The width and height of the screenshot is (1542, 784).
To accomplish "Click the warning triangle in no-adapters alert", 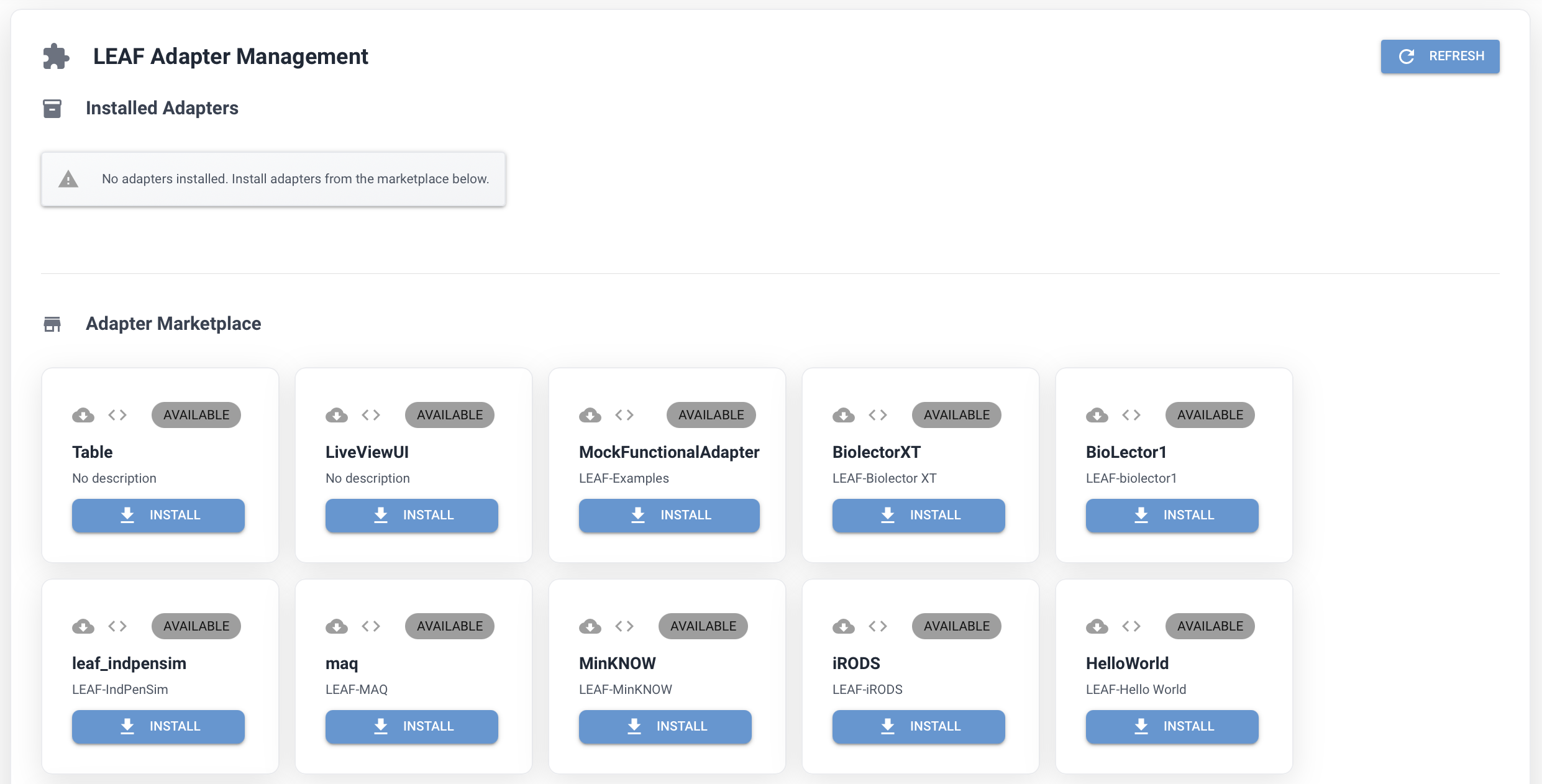I will 68,180.
